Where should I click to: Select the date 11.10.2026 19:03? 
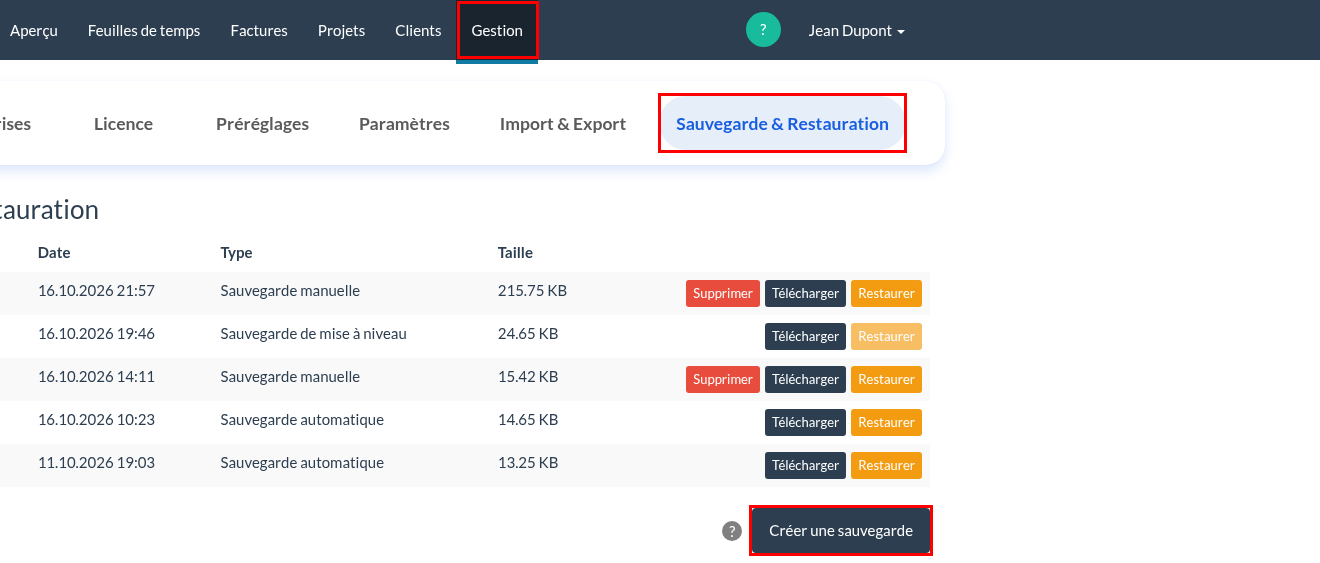click(96, 463)
